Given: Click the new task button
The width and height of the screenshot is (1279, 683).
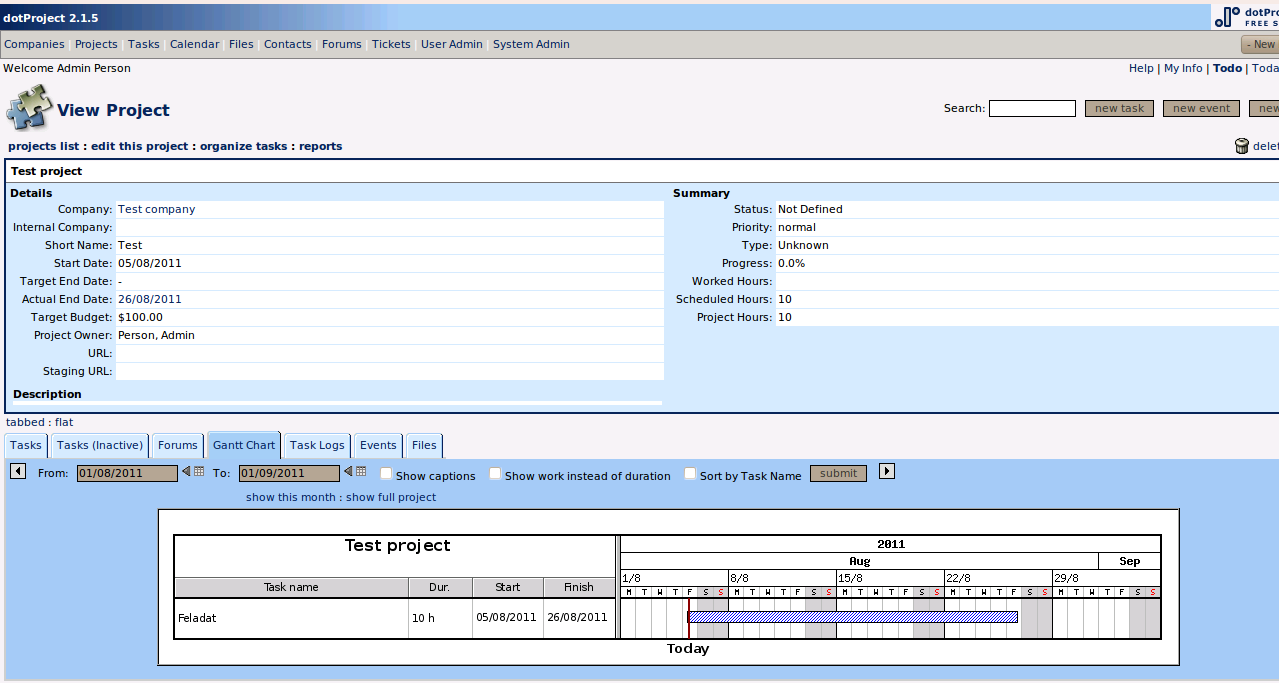Looking at the screenshot, I should point(1119,108).
